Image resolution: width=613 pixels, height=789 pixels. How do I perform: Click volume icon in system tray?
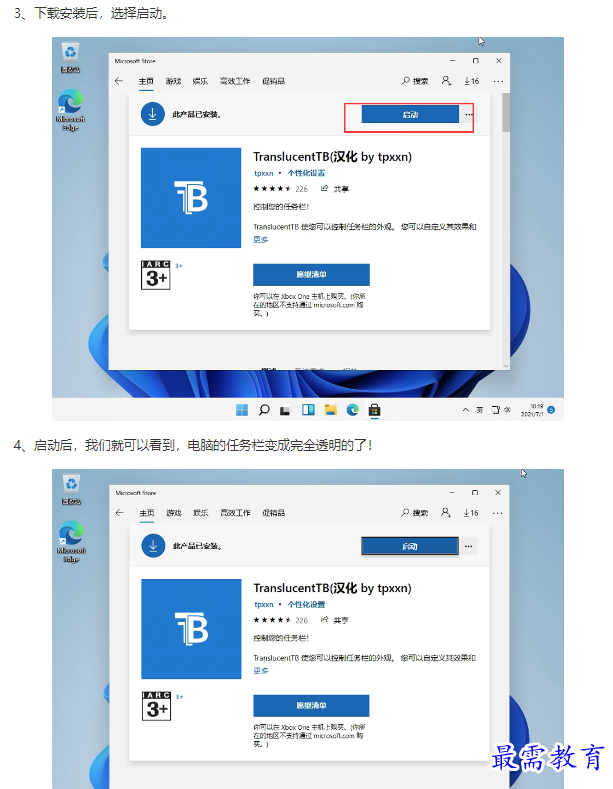pyautogui.click(x=507, y=410)
